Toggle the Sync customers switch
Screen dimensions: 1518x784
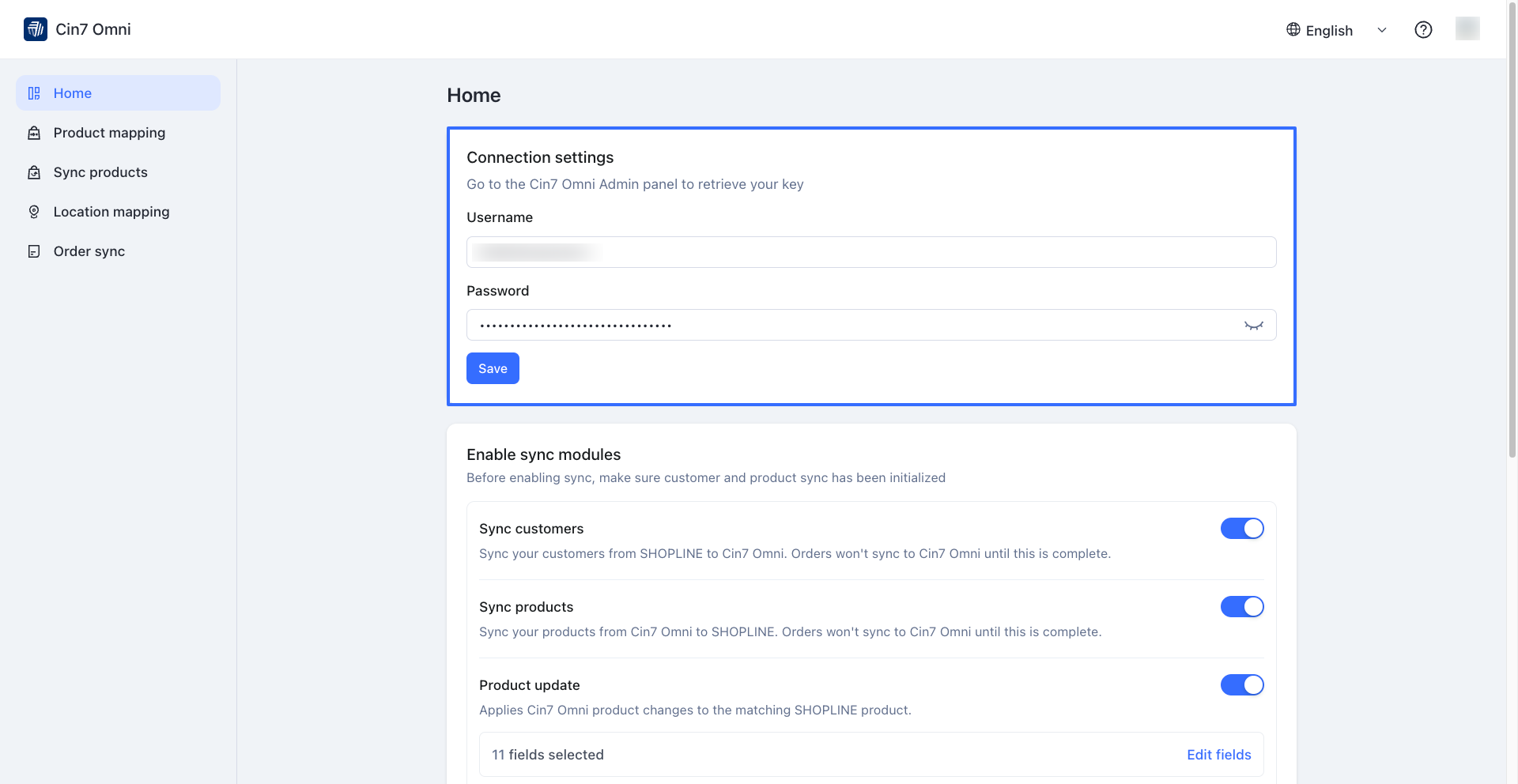pos(1242,529)
